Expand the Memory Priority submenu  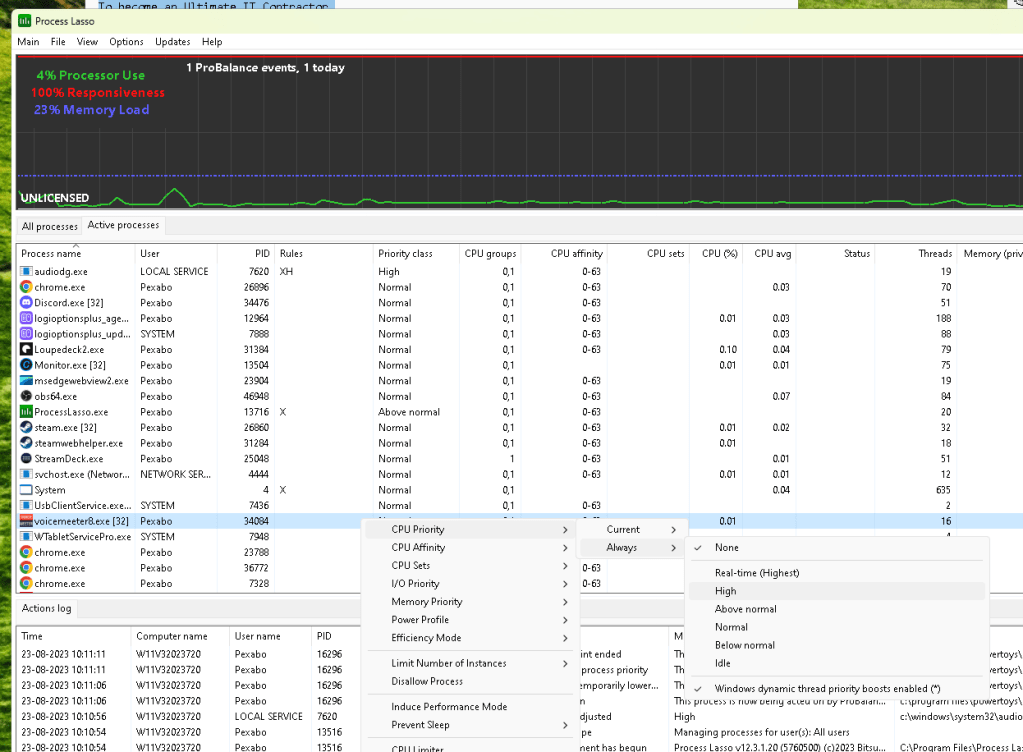click(468, 602)
